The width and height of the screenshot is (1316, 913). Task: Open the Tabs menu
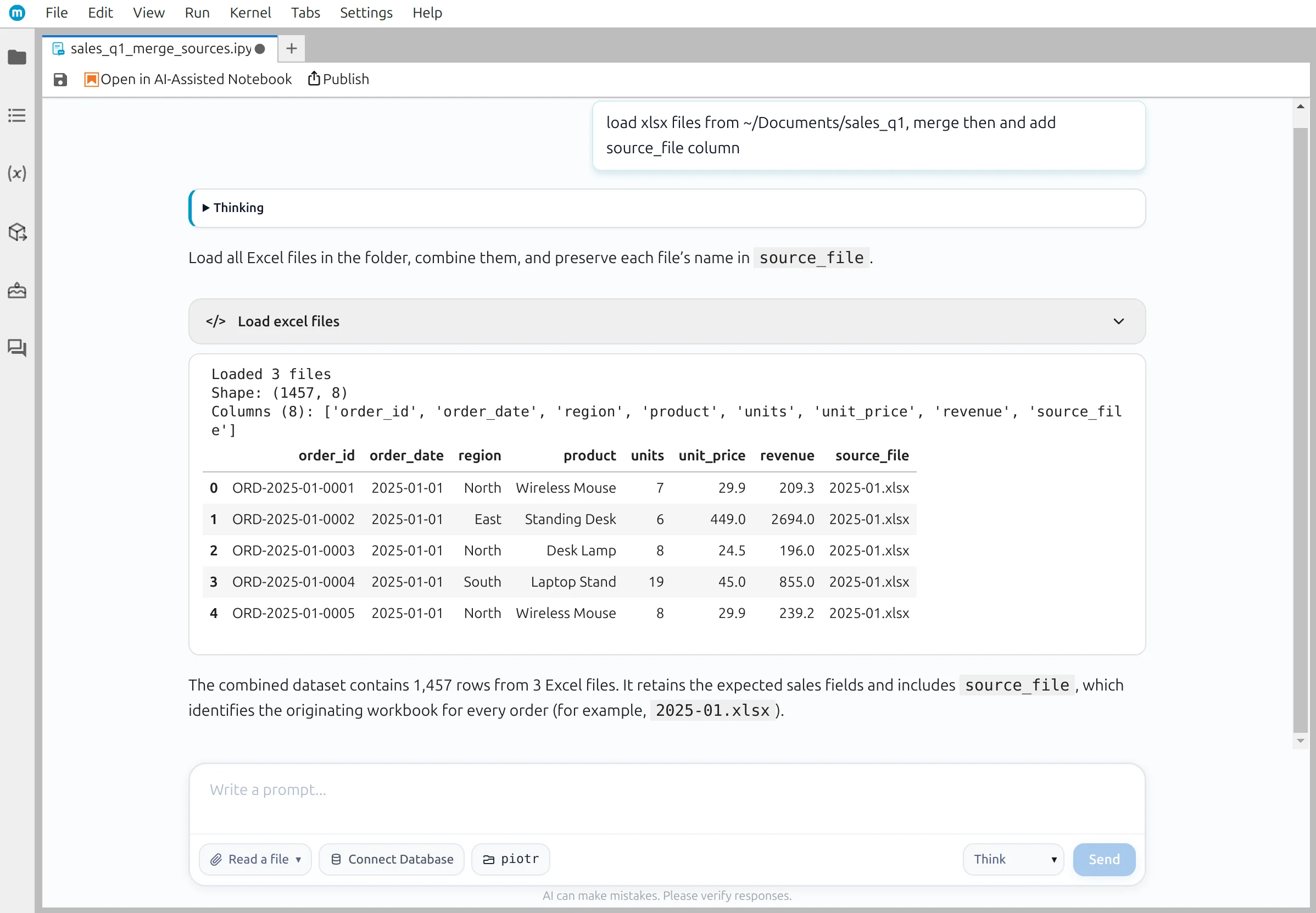click(x=305, y=13)
